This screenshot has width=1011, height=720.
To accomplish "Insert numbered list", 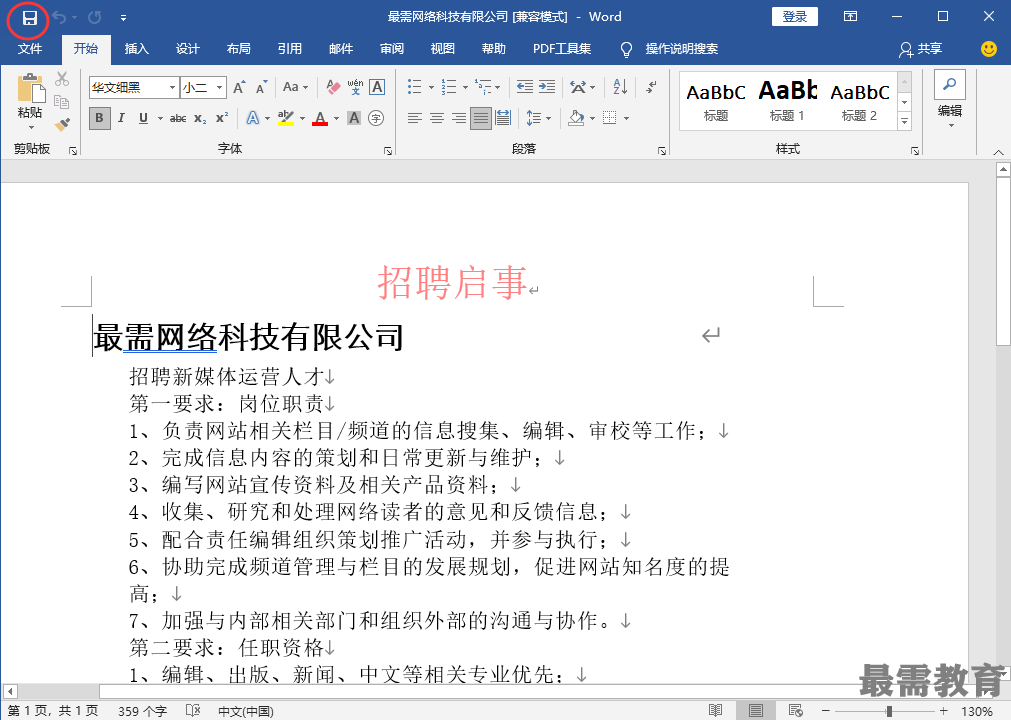I will [449, 87].
